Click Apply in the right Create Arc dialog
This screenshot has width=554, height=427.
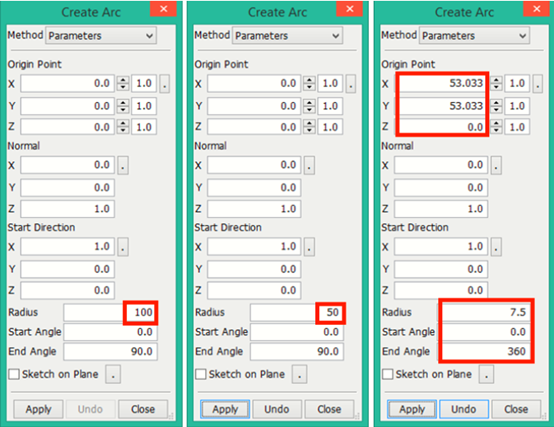[412, 409]
